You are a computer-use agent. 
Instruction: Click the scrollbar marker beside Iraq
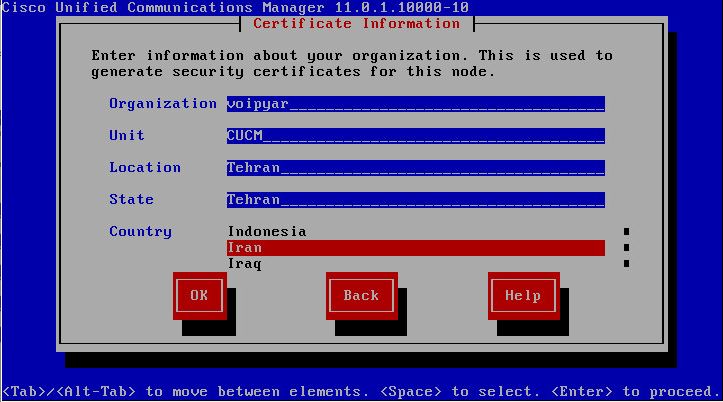[626, 264]
